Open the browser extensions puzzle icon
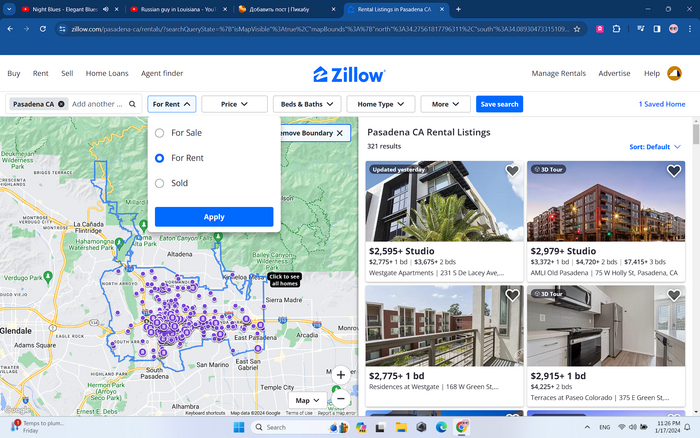This screenshot has height=438, width=700. tap(617, 29)
